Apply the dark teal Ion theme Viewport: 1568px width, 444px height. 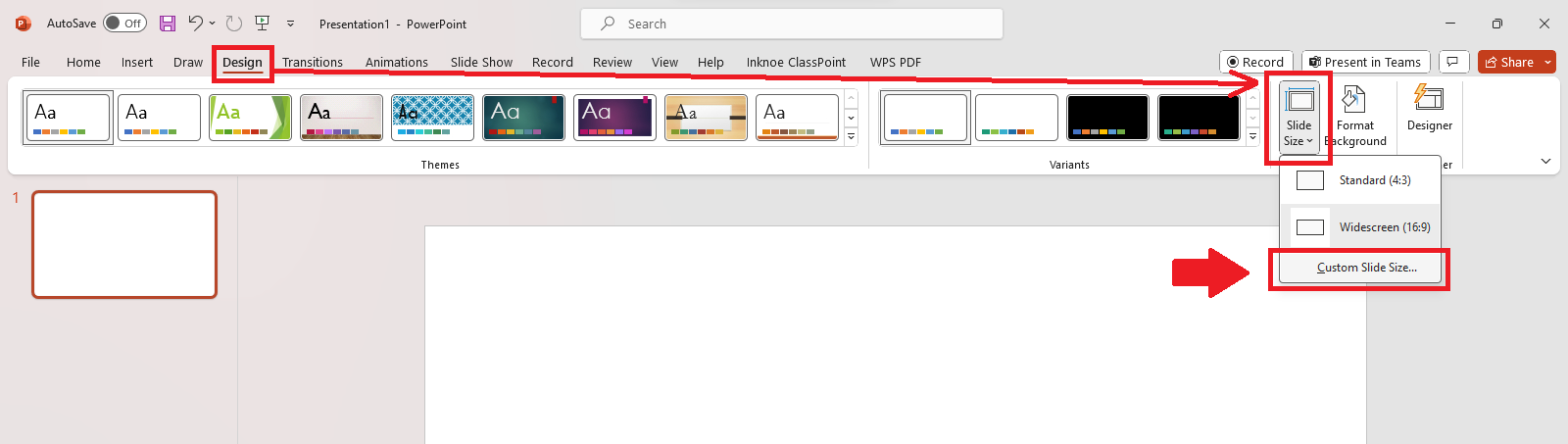pos(523,118)
